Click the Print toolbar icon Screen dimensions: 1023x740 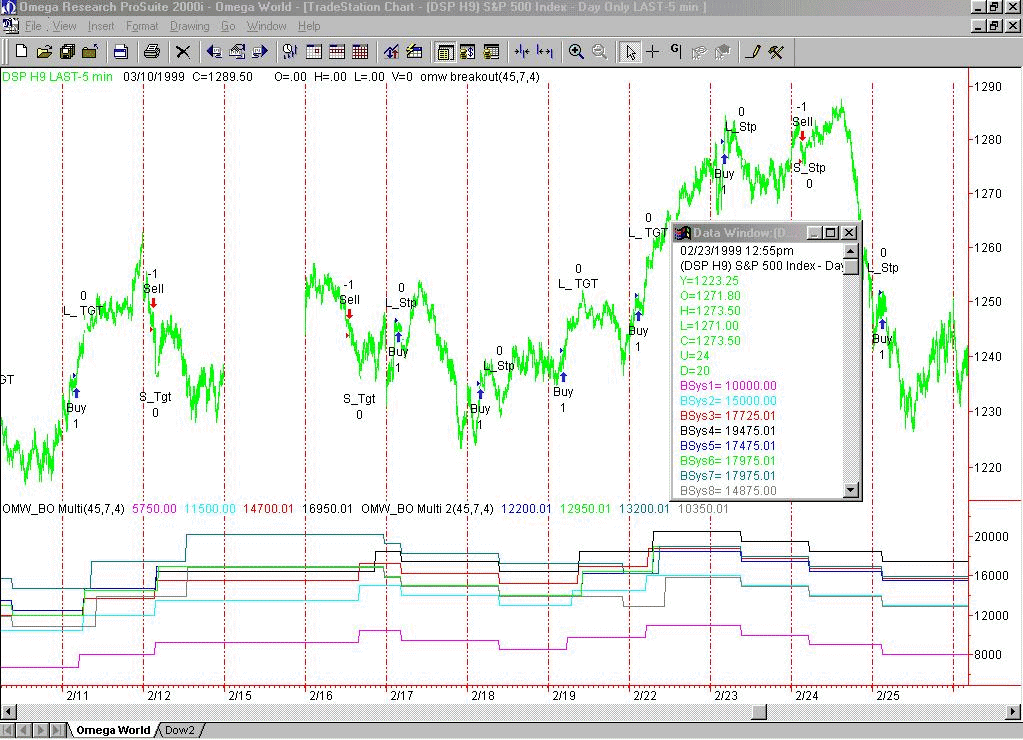152,52
